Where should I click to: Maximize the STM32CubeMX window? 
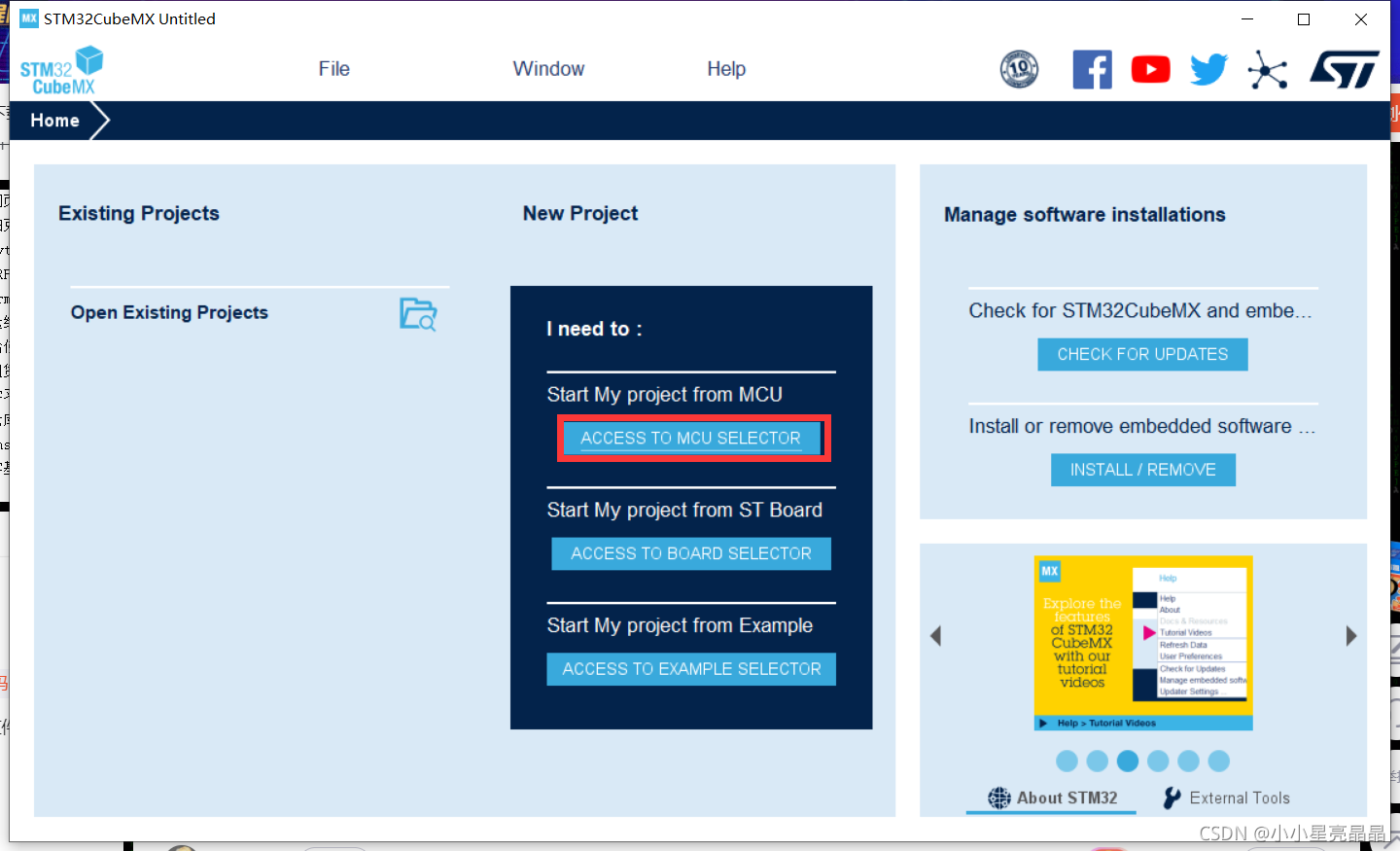pyautogui.click(x=1304, y=18)
